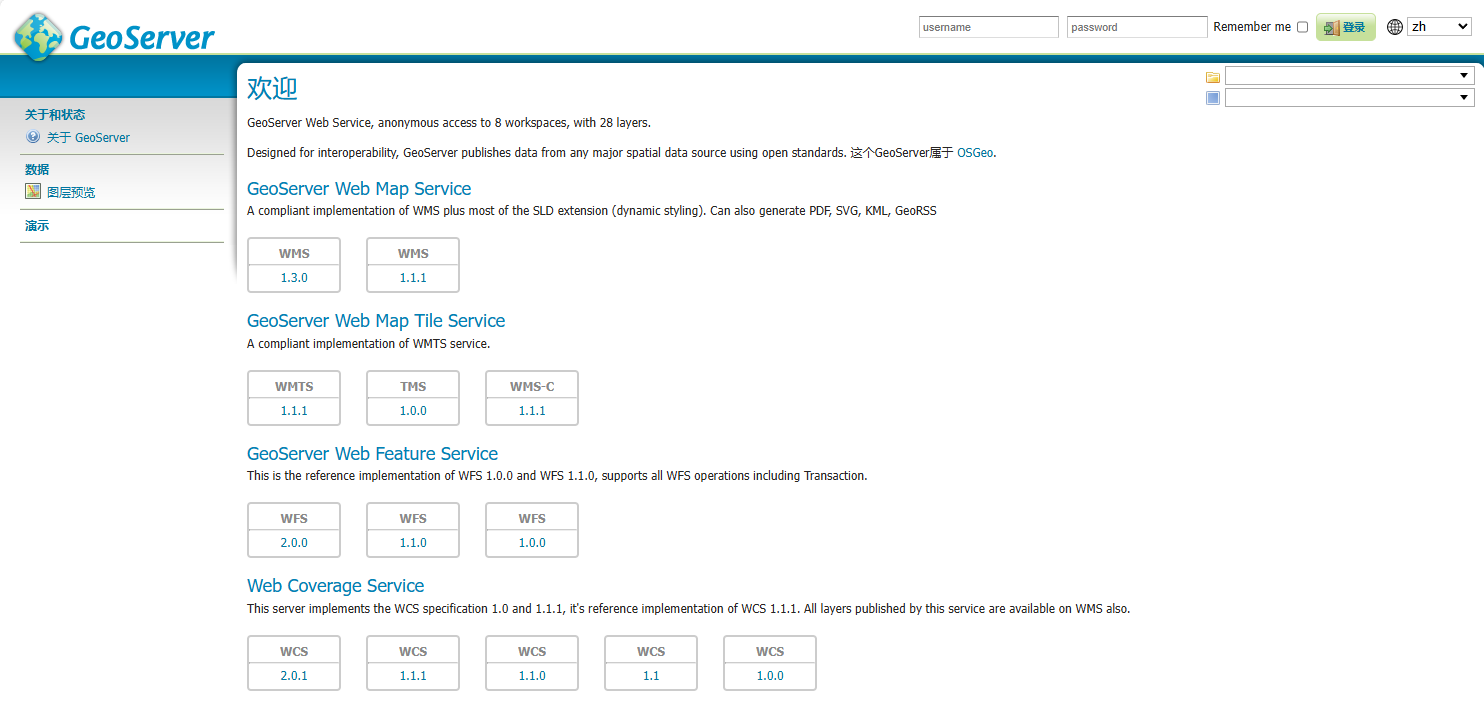1484x703 pixels.
Task: Click the workspace folder icon
Action: [x=1213, y=77]
